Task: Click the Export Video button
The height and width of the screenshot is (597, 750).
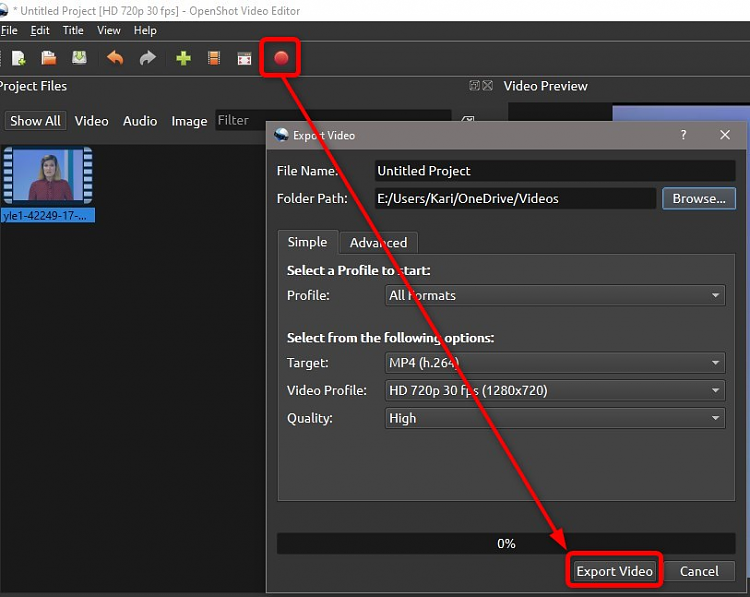Action: tap(614, 571)
